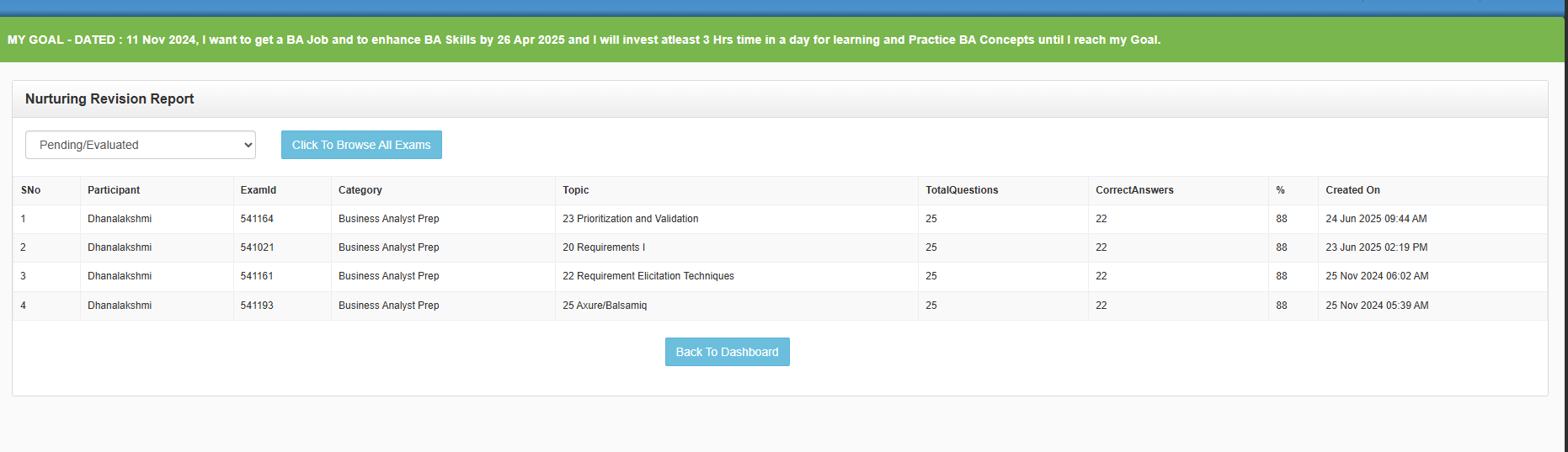Open the Pending/Evaluated dropdown
This screenshot has height=452, width=1568.
[x=141, y=145]
